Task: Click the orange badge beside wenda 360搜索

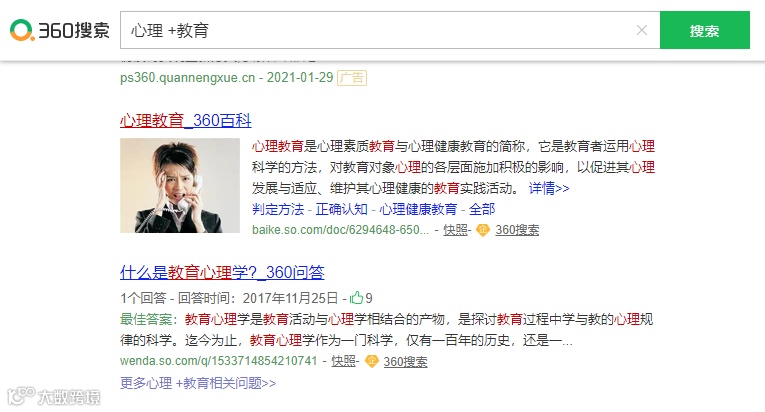Action: click(x=371, y=361)
